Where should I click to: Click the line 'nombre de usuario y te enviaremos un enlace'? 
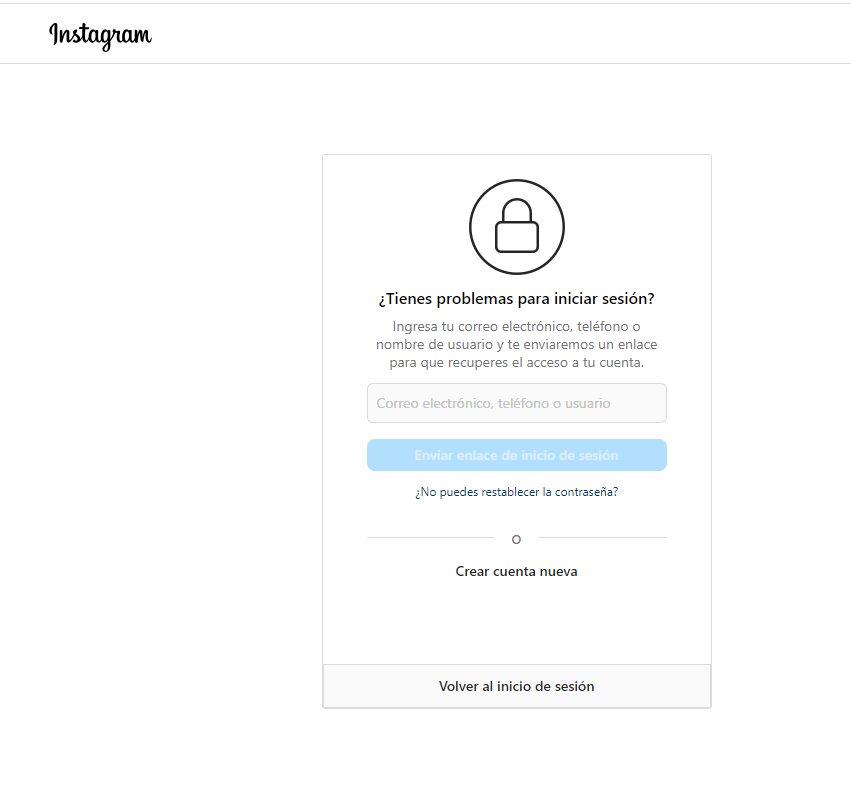click(x=516, y=345)
